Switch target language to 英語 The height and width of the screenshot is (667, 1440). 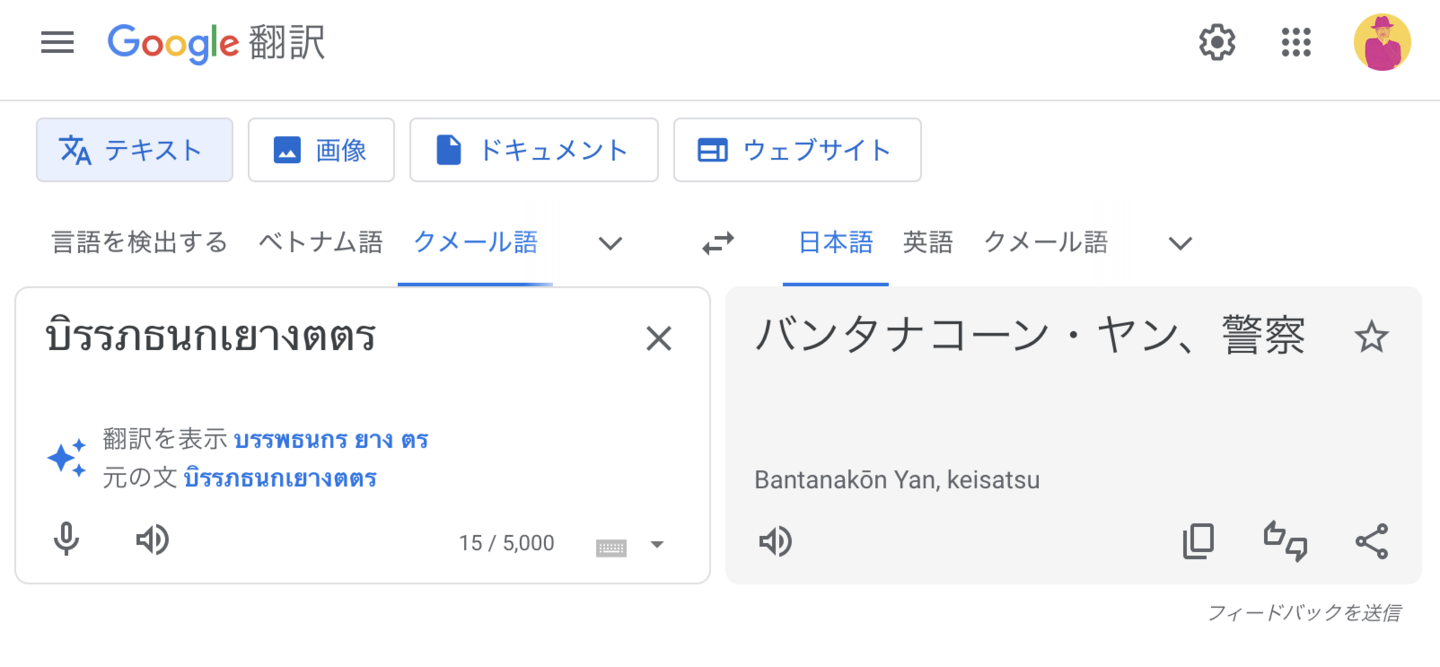(x=927, y=242)
